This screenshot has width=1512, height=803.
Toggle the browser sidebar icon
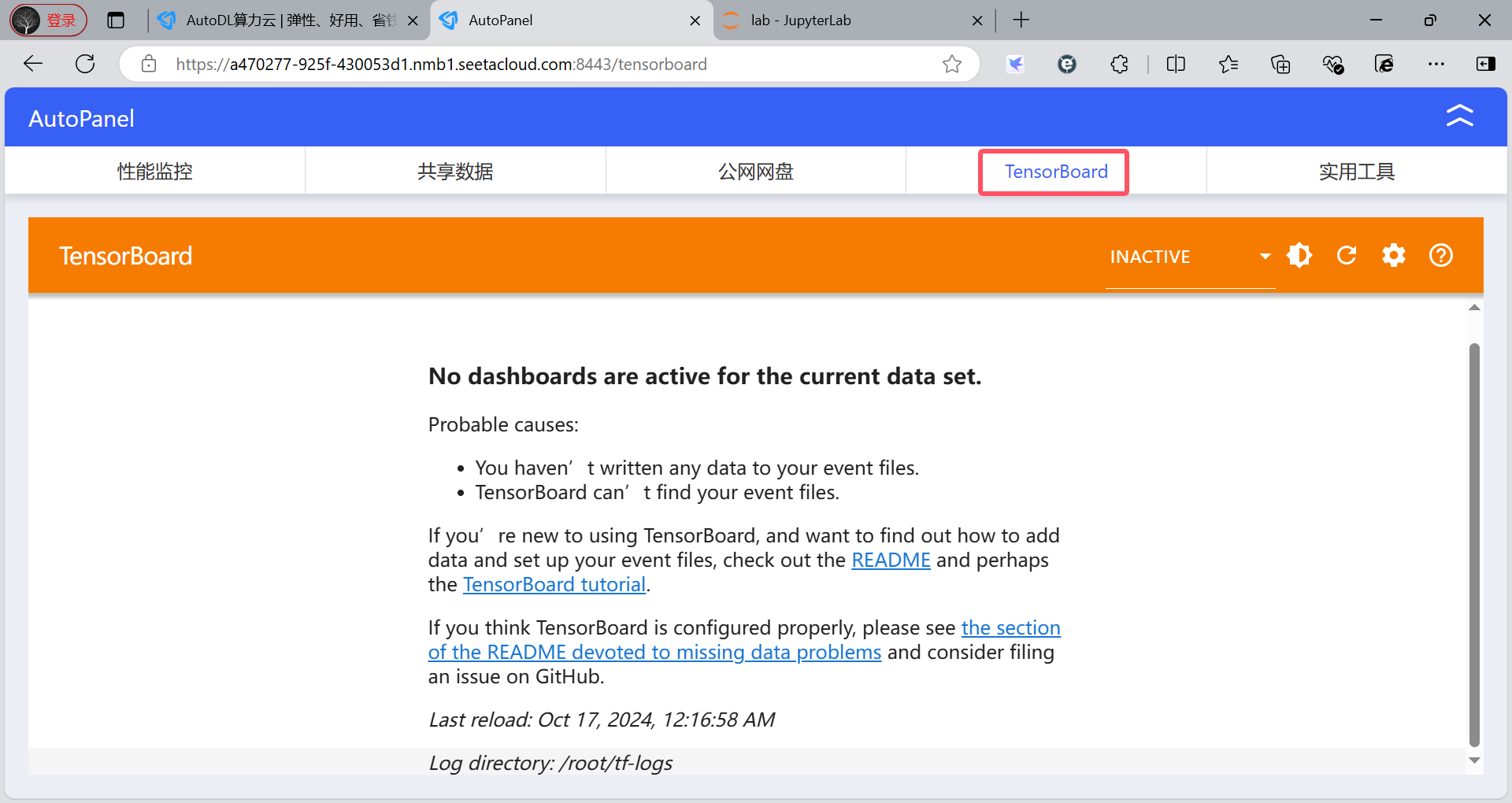coord(1486,64)
